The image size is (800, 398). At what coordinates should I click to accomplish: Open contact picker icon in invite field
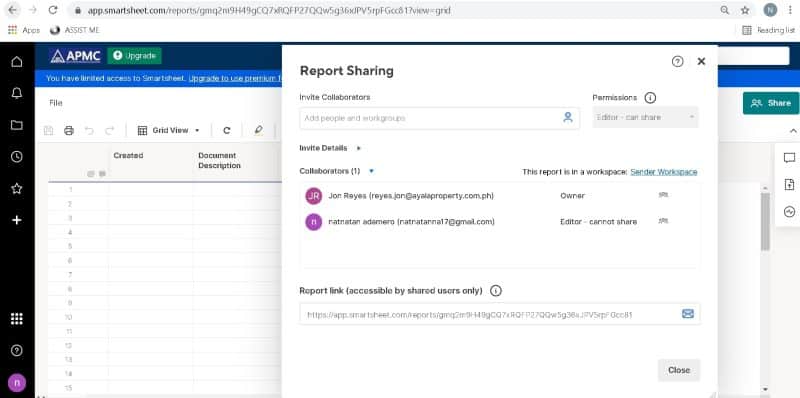point(568,117)
